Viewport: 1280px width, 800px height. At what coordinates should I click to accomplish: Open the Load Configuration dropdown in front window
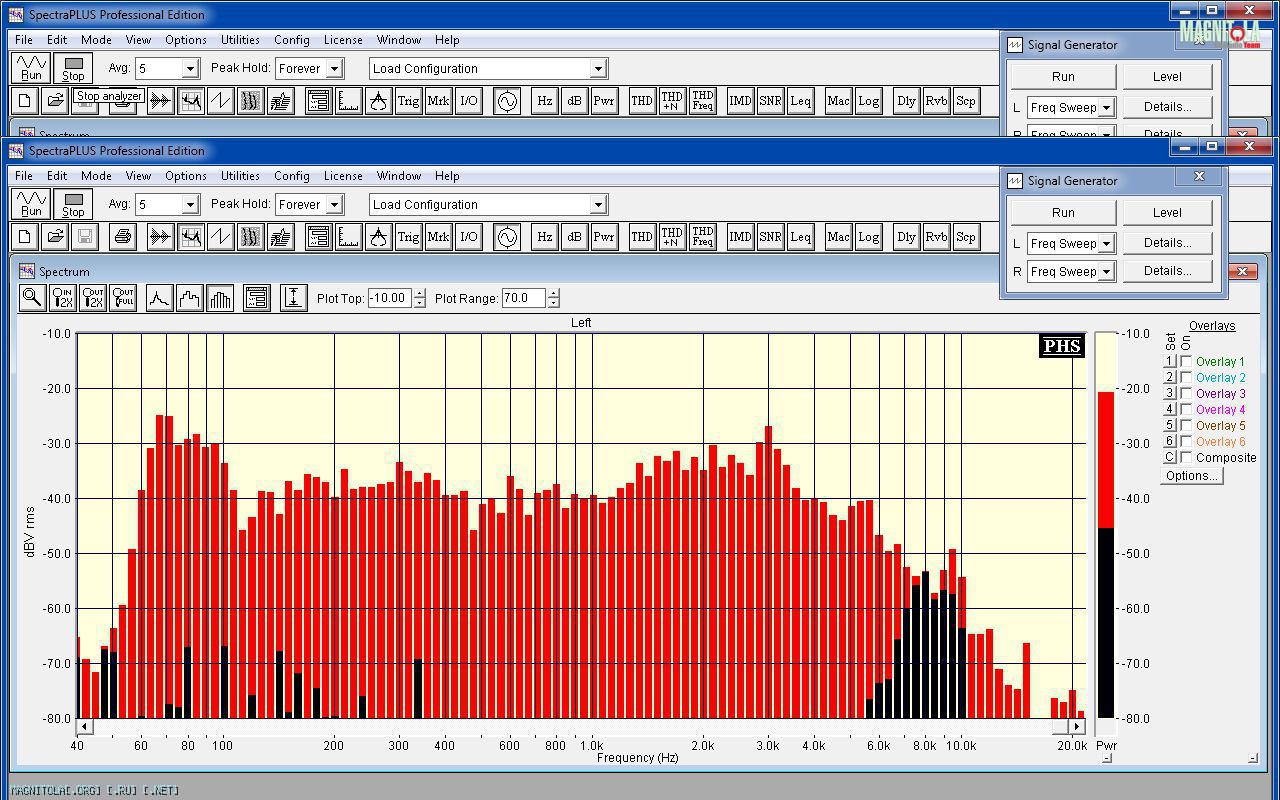pyautogui.click(x=598, y=205)
